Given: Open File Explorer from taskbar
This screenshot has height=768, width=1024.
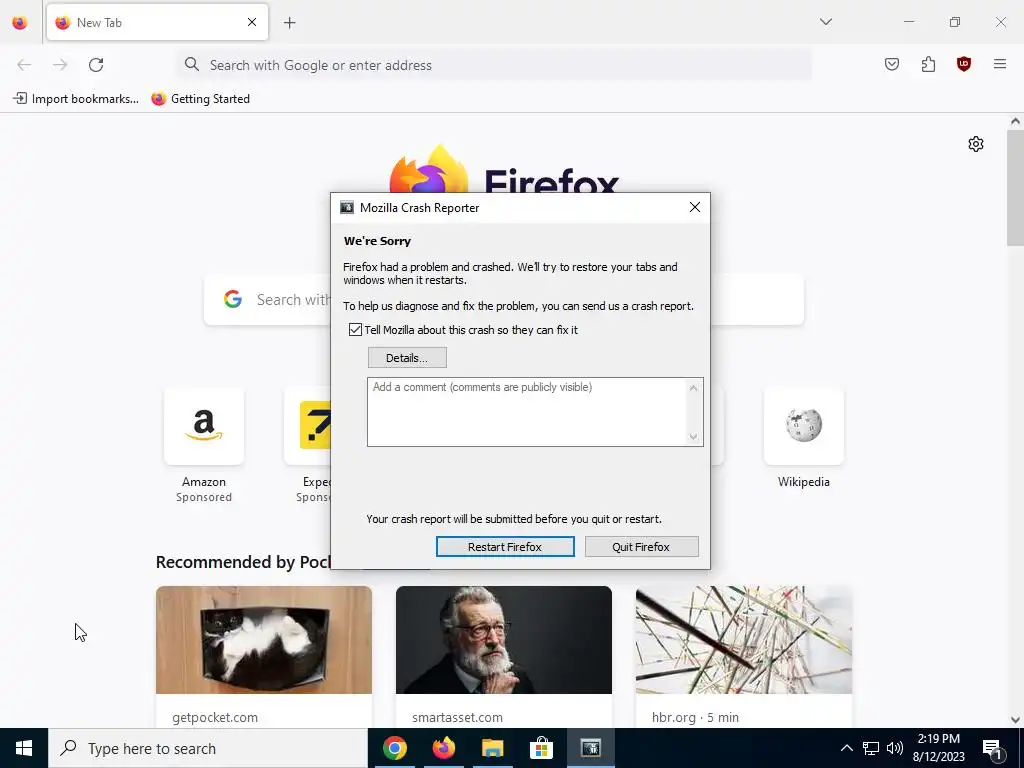Looking at the screenshot, I should [493, 748].
